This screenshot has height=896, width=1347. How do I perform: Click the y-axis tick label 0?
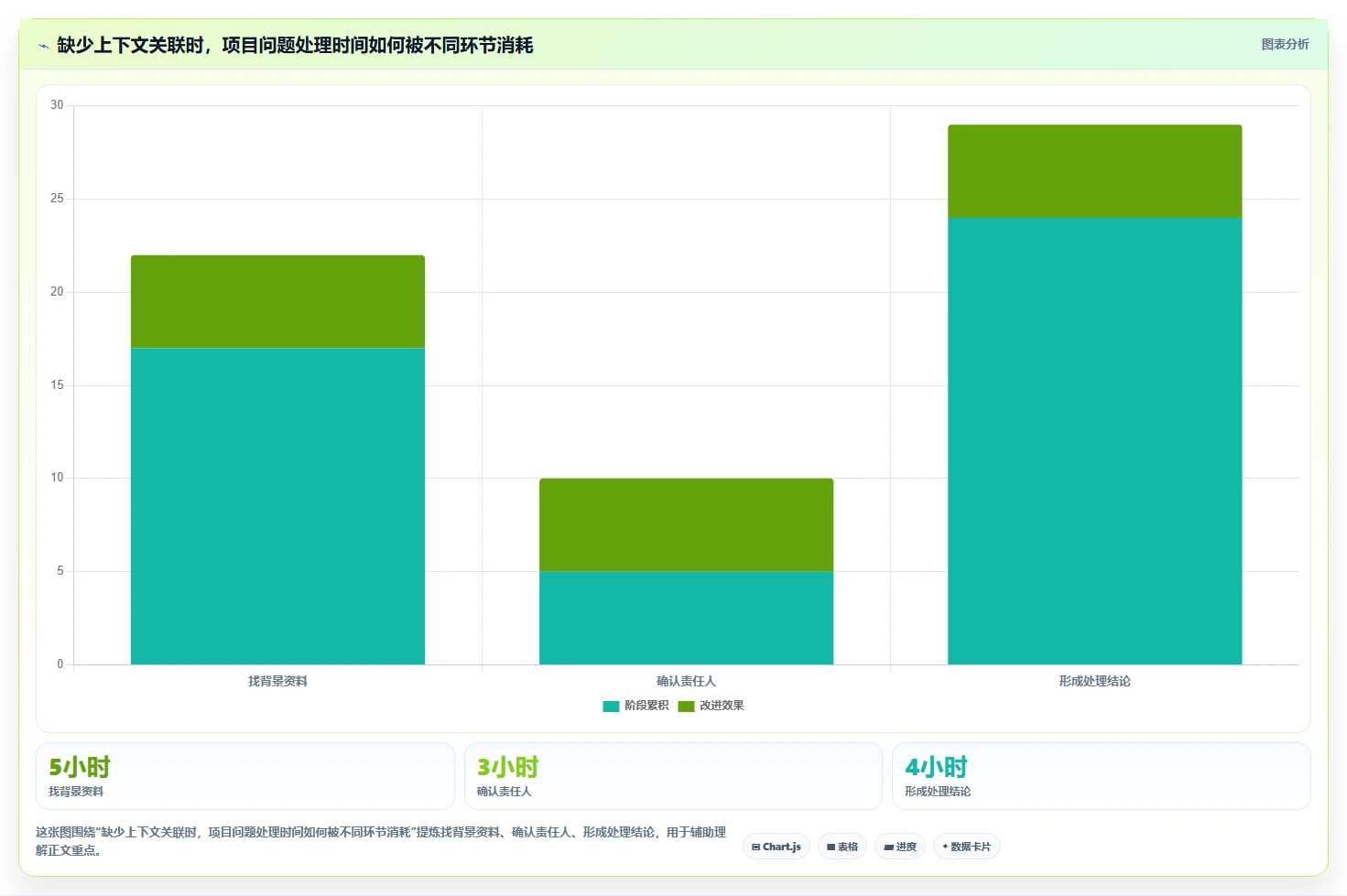click(x=60, y=664)
